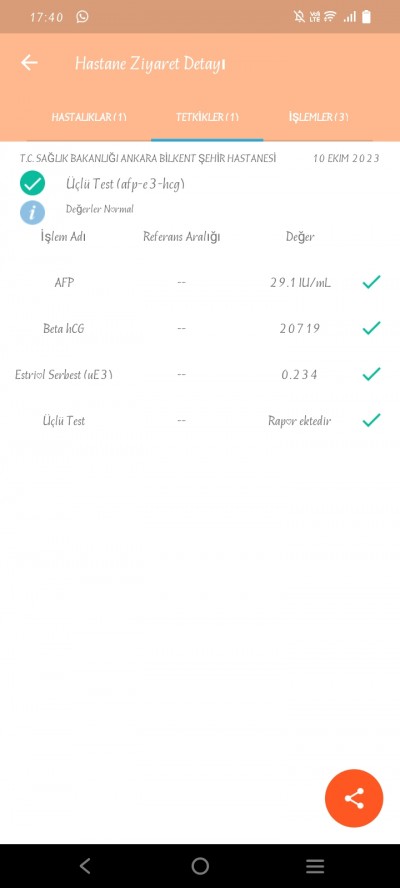Tap Android back navigation button
Image resolution: width=400 pixels, height=888 pixels.
(85, 865)
